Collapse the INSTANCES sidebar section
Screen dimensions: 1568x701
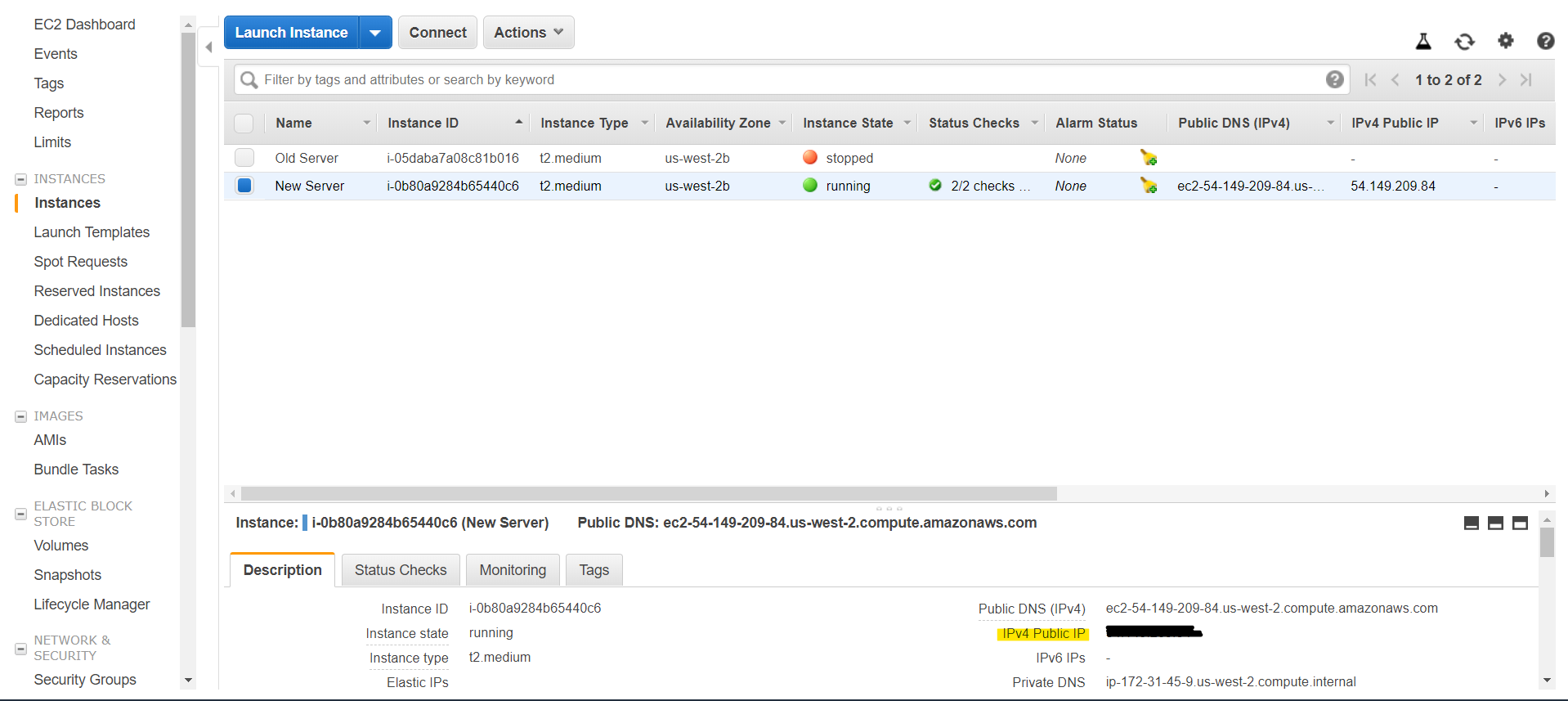click(x=21, y=179)
